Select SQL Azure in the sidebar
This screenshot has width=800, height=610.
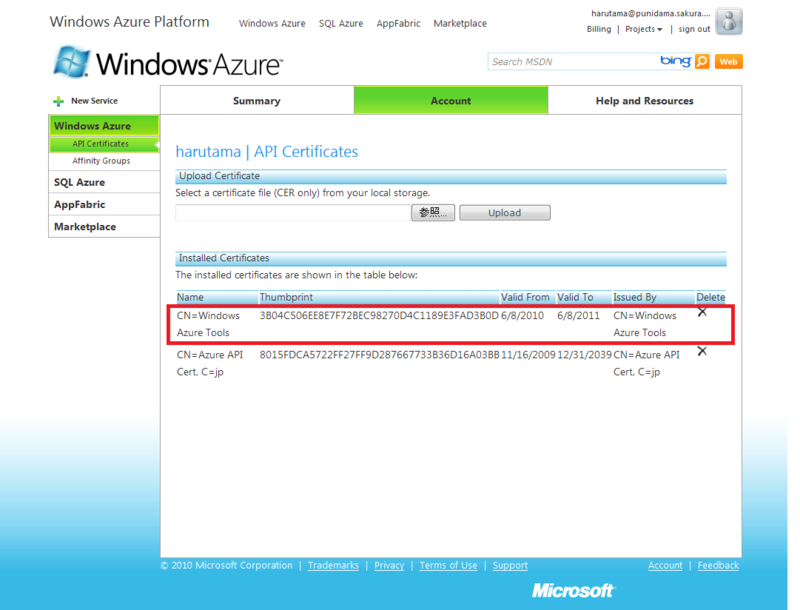[104, 182]
